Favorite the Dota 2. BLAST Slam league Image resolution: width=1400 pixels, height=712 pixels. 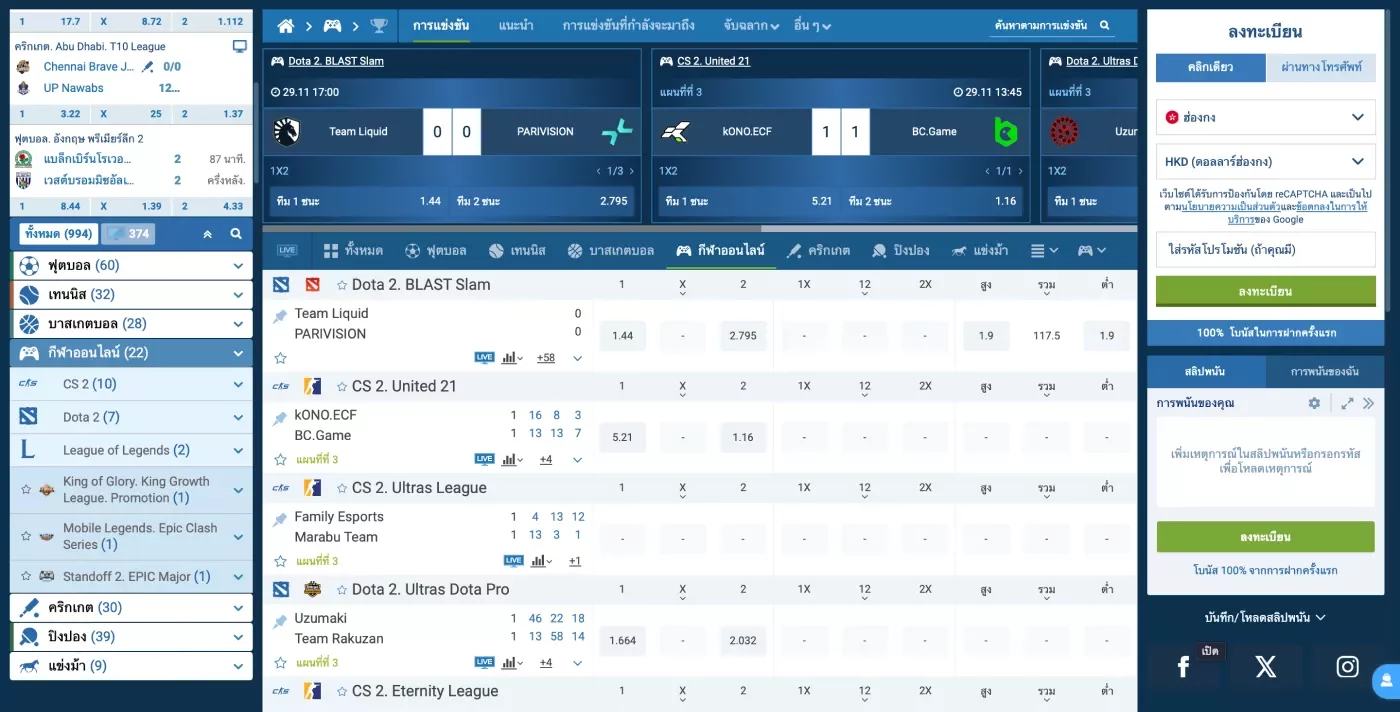[342, 285]
